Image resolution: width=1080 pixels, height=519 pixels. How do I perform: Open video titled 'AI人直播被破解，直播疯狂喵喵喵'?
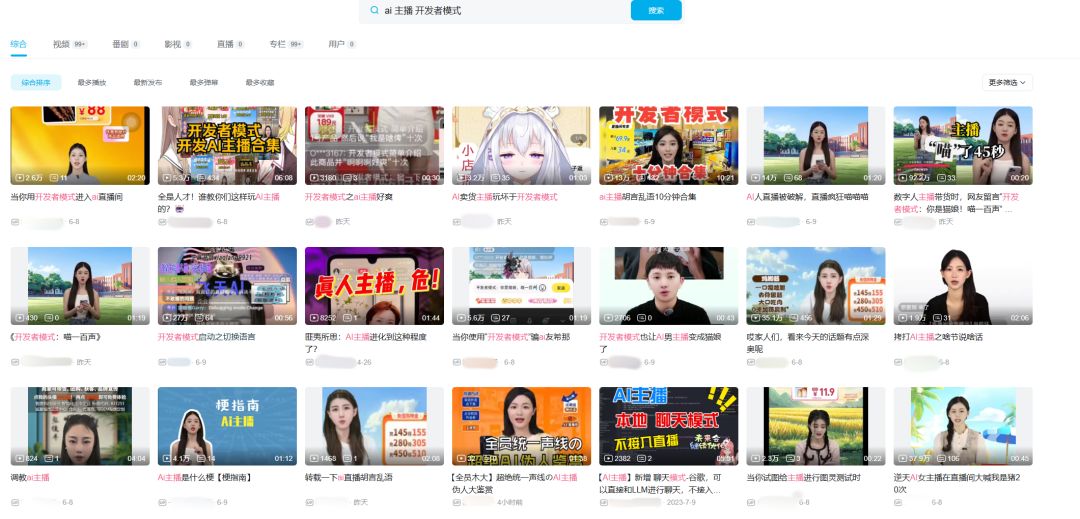coord(807,197)
